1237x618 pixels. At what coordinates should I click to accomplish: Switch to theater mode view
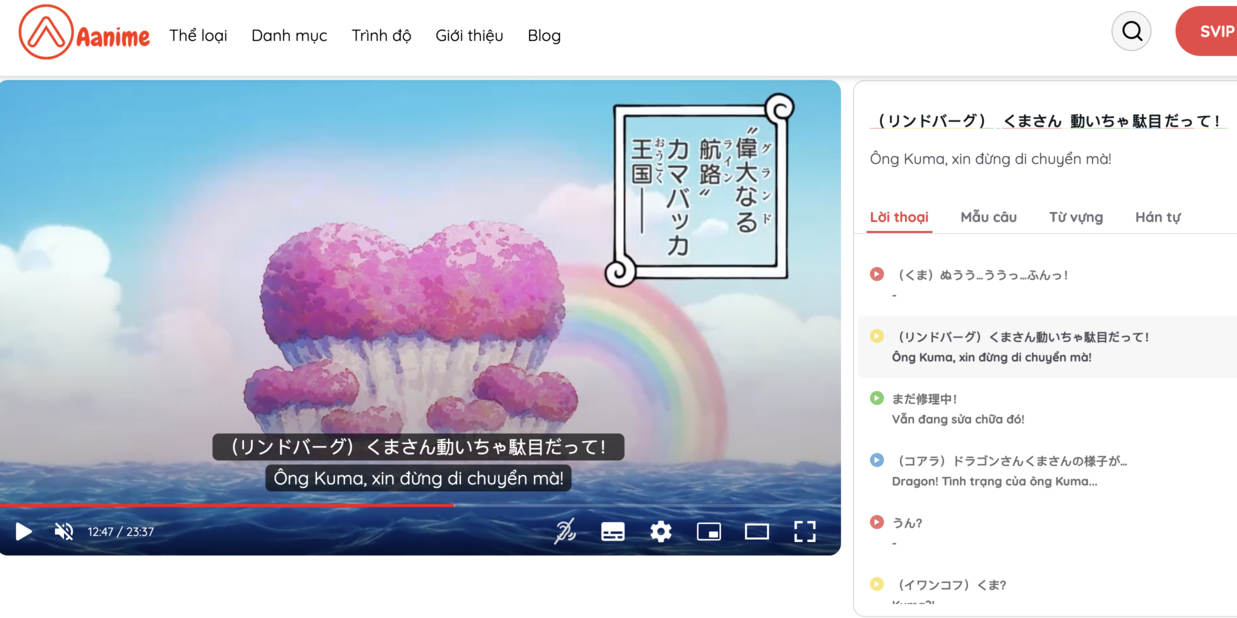756,532
